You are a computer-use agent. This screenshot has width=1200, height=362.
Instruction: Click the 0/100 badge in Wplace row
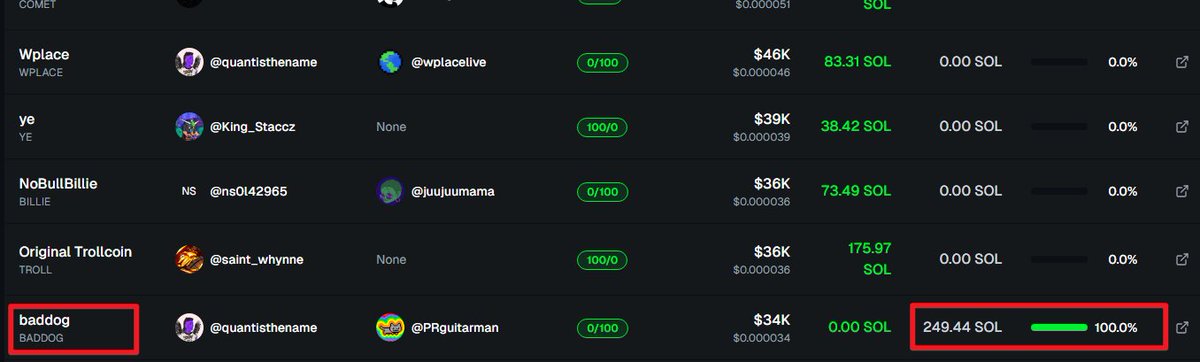[x=602, y=63]
